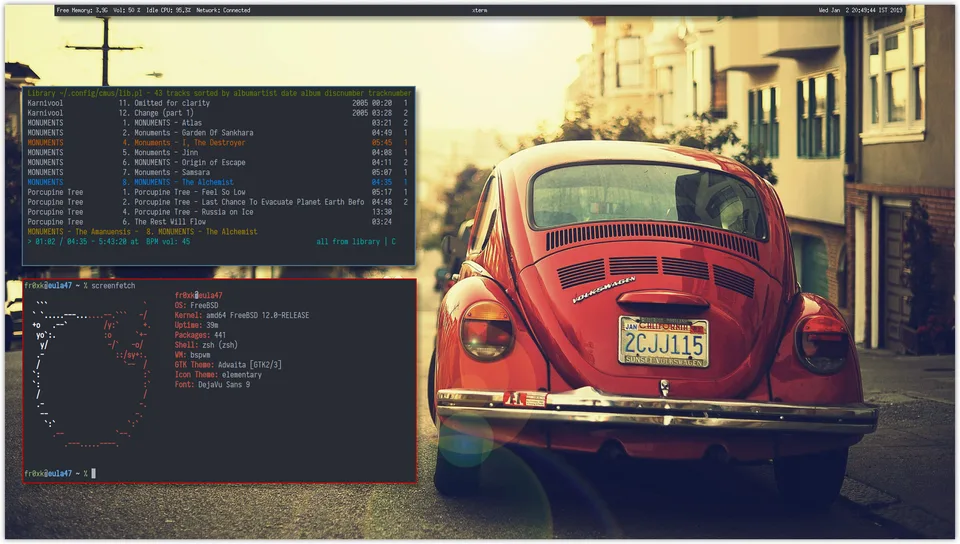
Task: Click the 'vol: 45' indicator in cmus
Action: tap(176, 242)
